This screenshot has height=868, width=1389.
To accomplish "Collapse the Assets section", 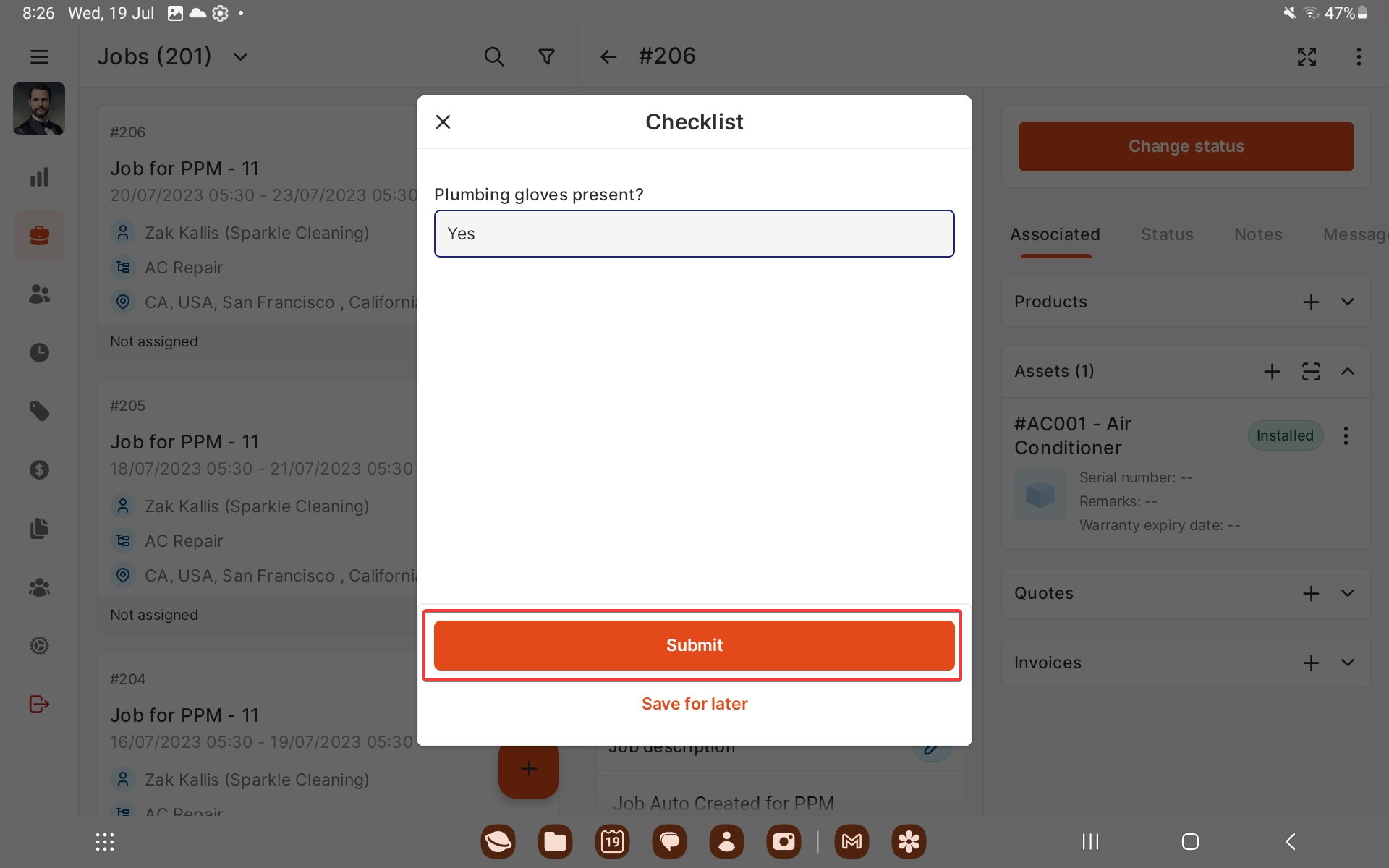I will (1347, 371).
